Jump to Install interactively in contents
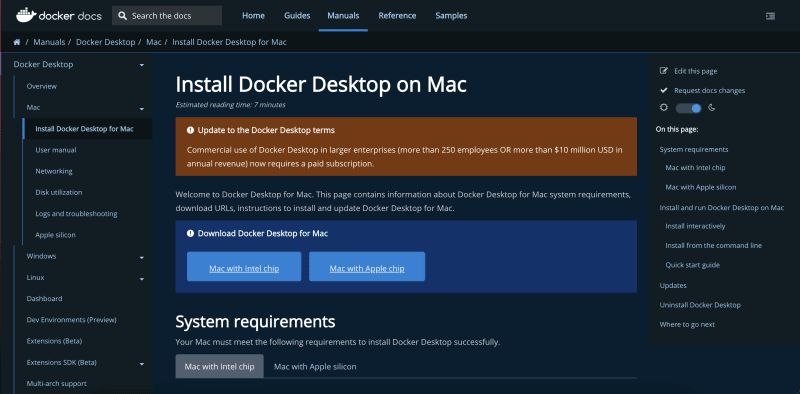This screenshot has height=394, width=800. point(695,226)
